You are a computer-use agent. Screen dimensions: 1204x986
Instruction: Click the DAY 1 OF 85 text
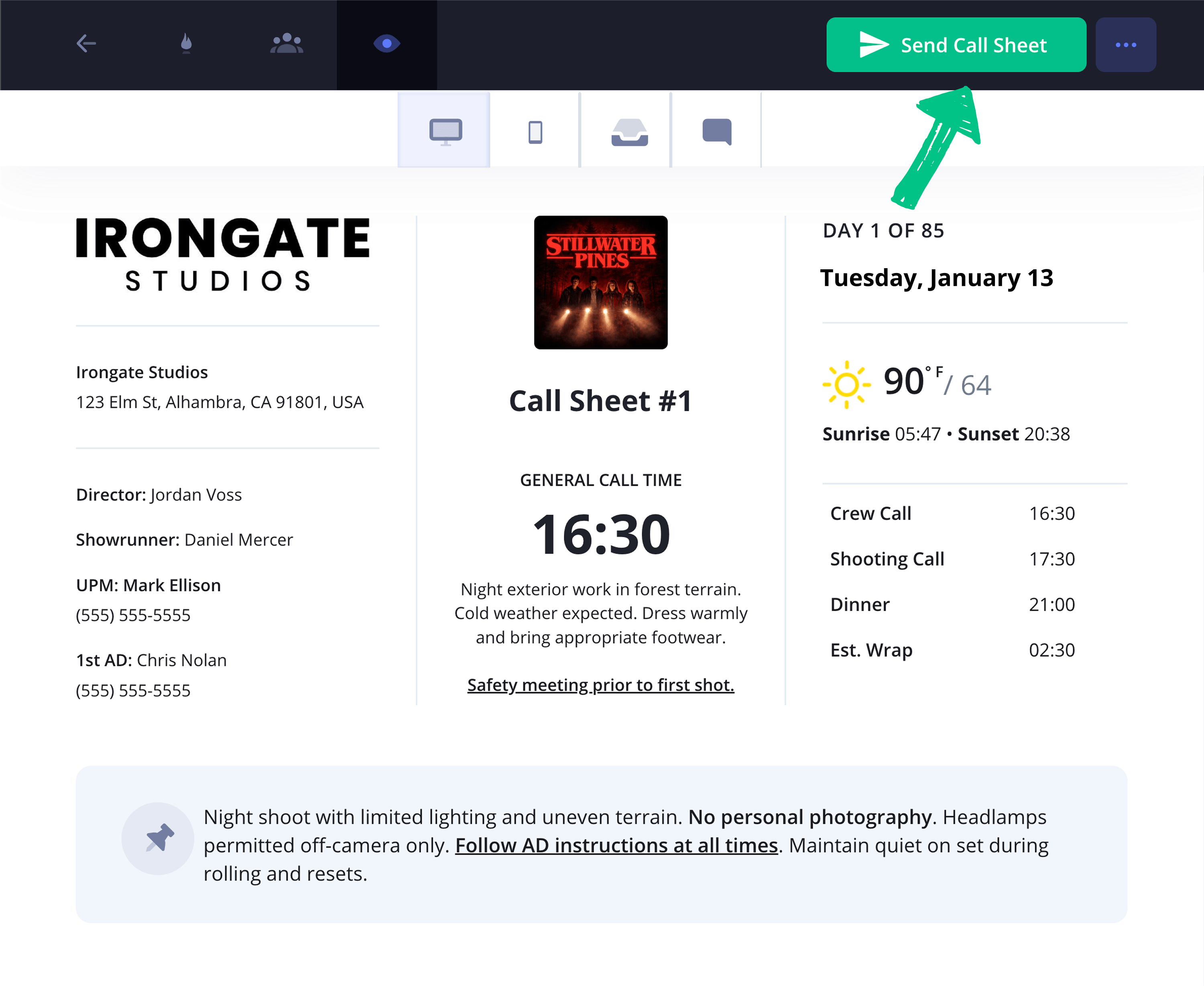[883, 230]
